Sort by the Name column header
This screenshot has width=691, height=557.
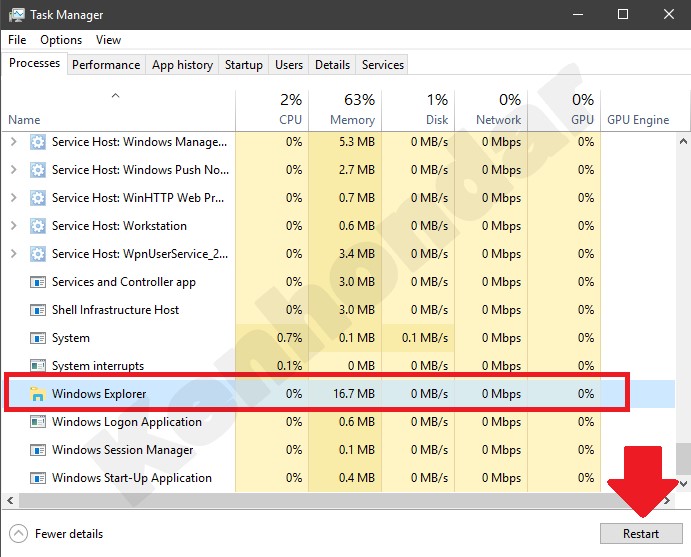118,111
